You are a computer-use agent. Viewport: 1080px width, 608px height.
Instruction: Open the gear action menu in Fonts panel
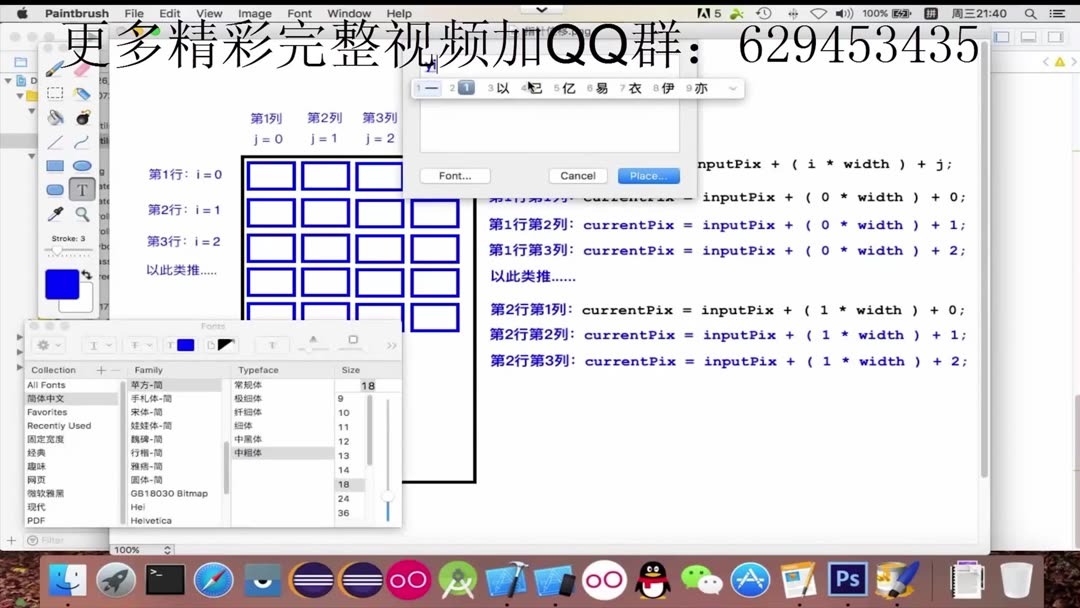tap(44, 344)
